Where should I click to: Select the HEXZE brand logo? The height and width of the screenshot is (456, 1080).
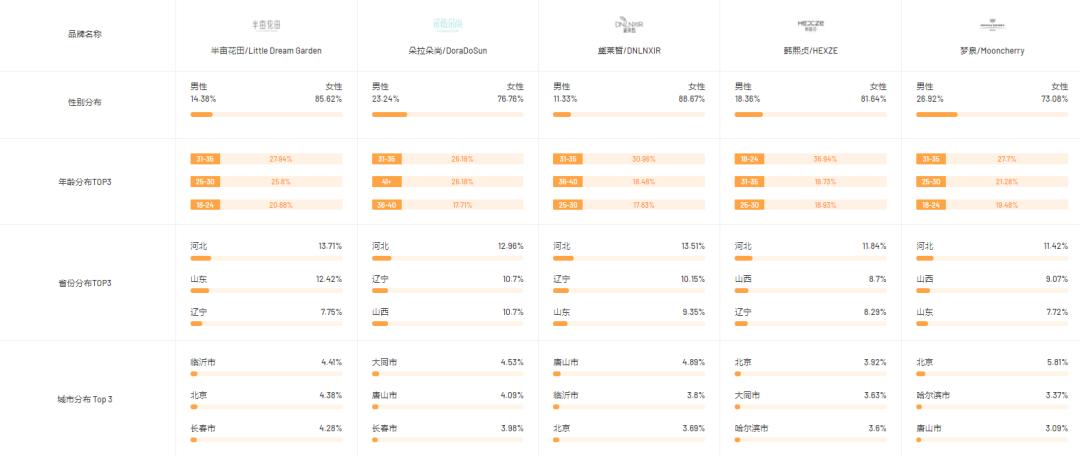(x=810, y=24)
